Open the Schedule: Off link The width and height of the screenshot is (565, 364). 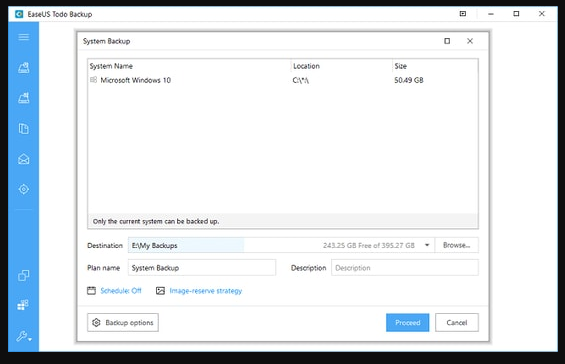point(121,290)
